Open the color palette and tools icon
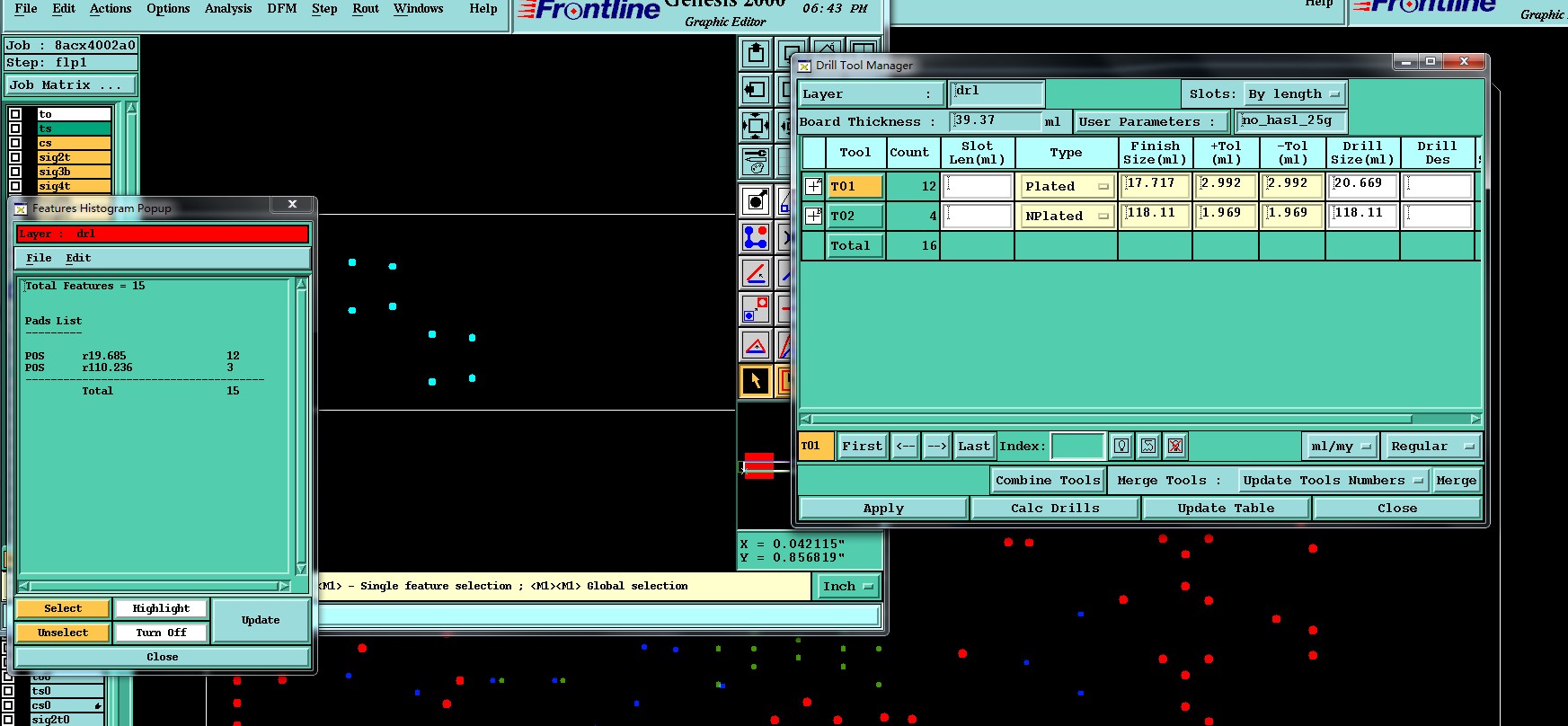1568x726 pixels. click(756, 162)
